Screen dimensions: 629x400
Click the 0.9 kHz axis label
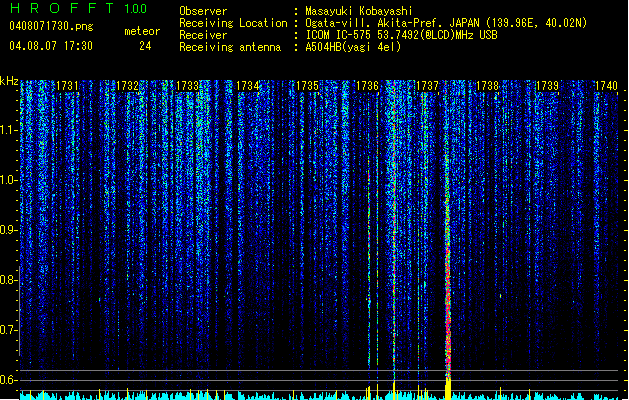[x=8, y=230]
